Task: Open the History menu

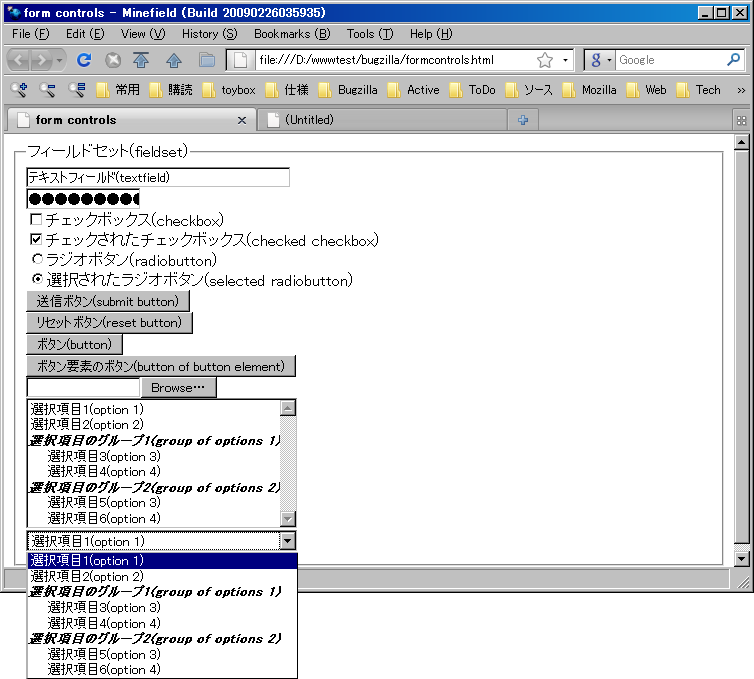Action: (209, 34)
